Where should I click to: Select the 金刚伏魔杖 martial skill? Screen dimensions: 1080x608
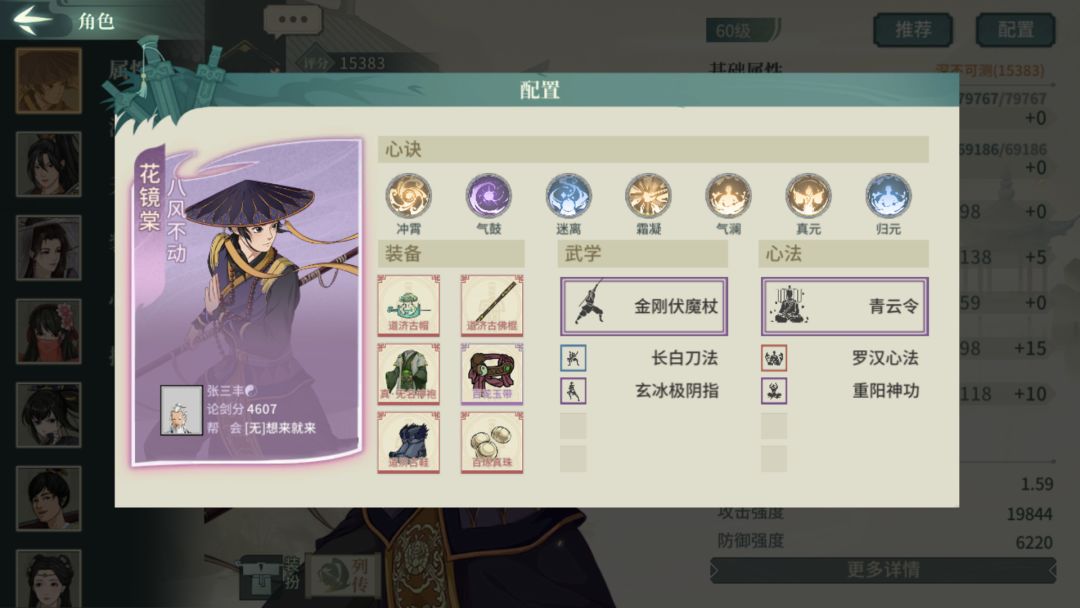tap(644, 306)
